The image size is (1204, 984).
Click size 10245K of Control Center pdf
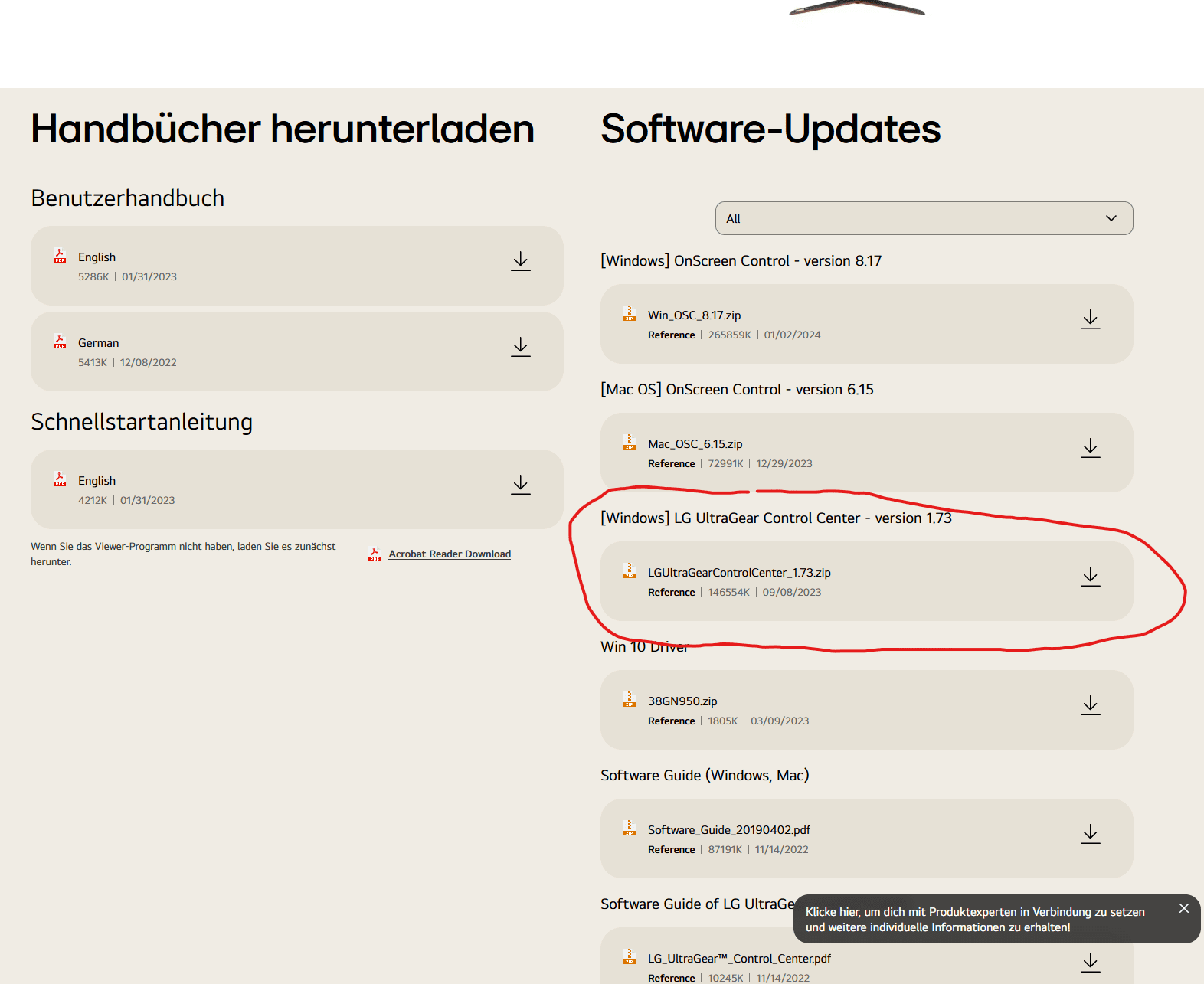point(725,979)
